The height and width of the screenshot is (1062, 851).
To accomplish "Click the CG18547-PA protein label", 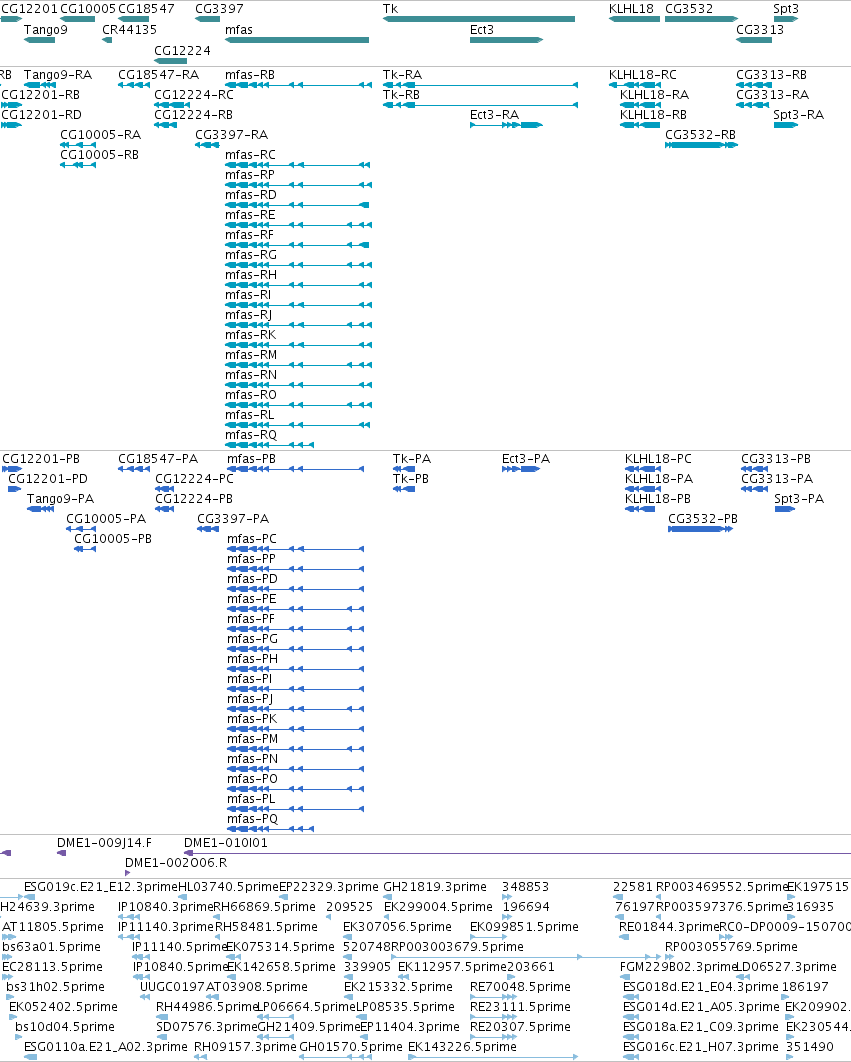I will 158,459.
